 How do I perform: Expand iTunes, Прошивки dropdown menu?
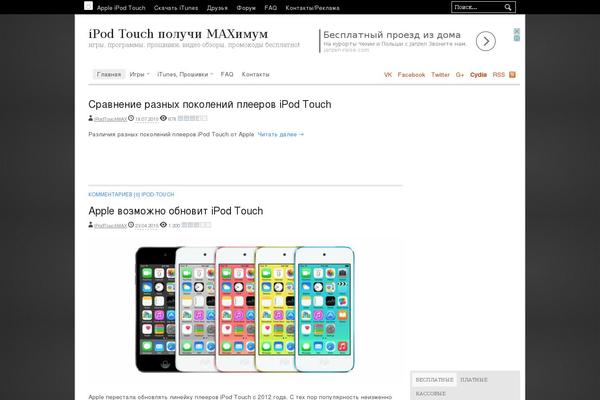tap(185, 74)
